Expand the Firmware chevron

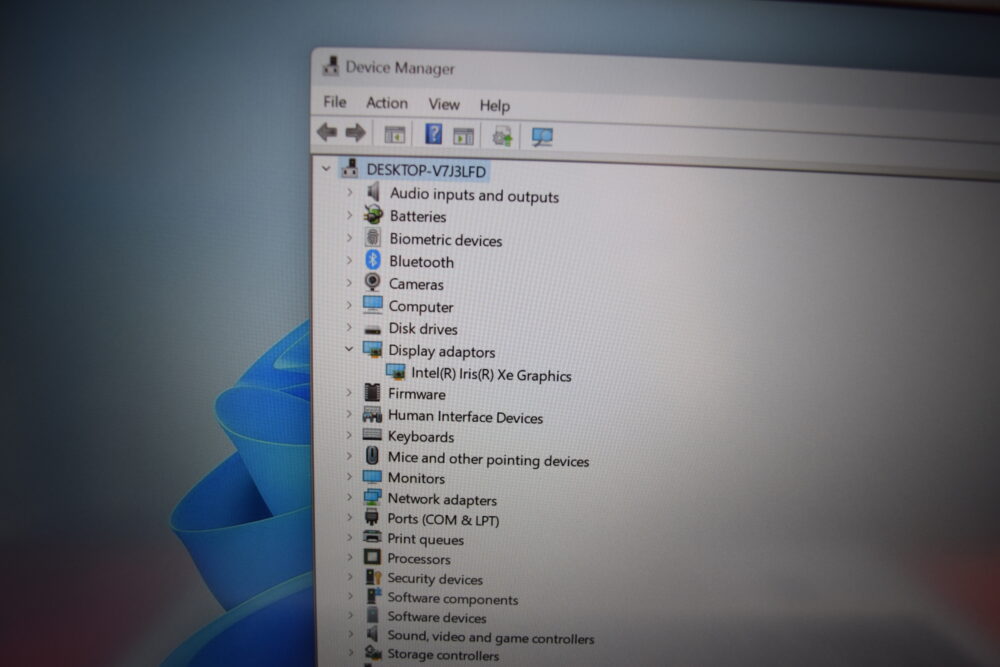coord(349,392)
